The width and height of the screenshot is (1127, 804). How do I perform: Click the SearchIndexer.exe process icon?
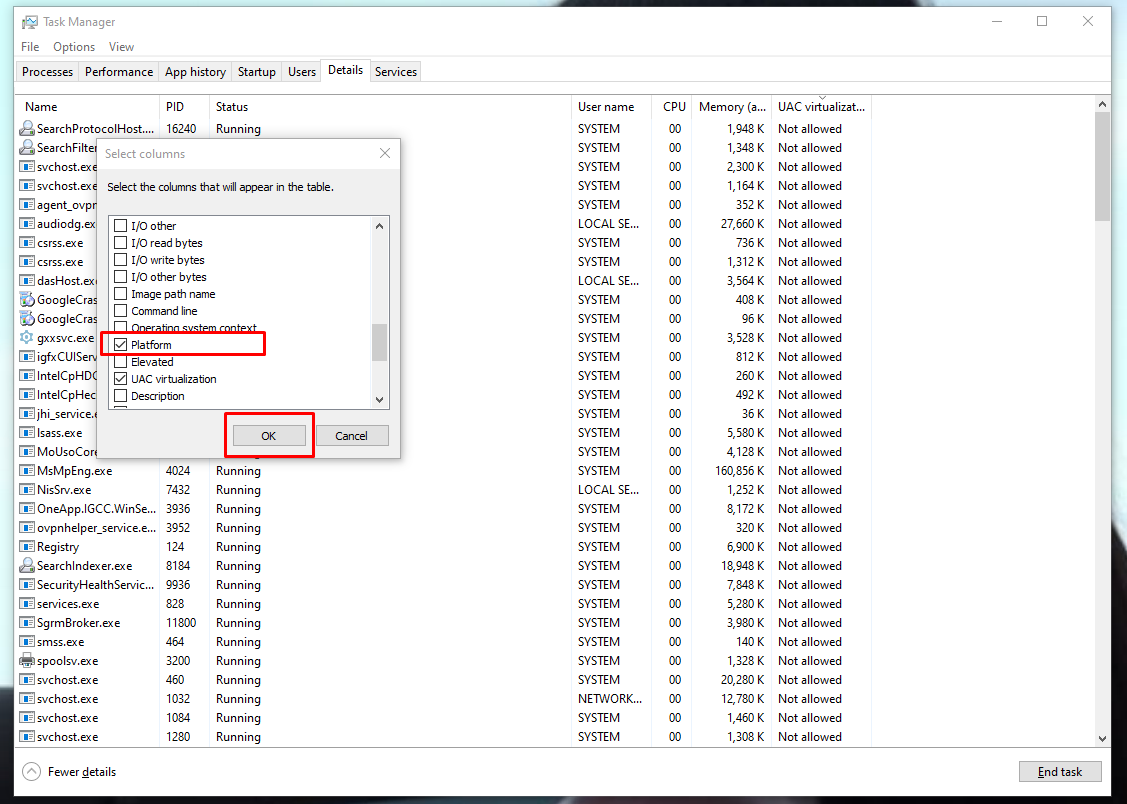click(27, 565)
